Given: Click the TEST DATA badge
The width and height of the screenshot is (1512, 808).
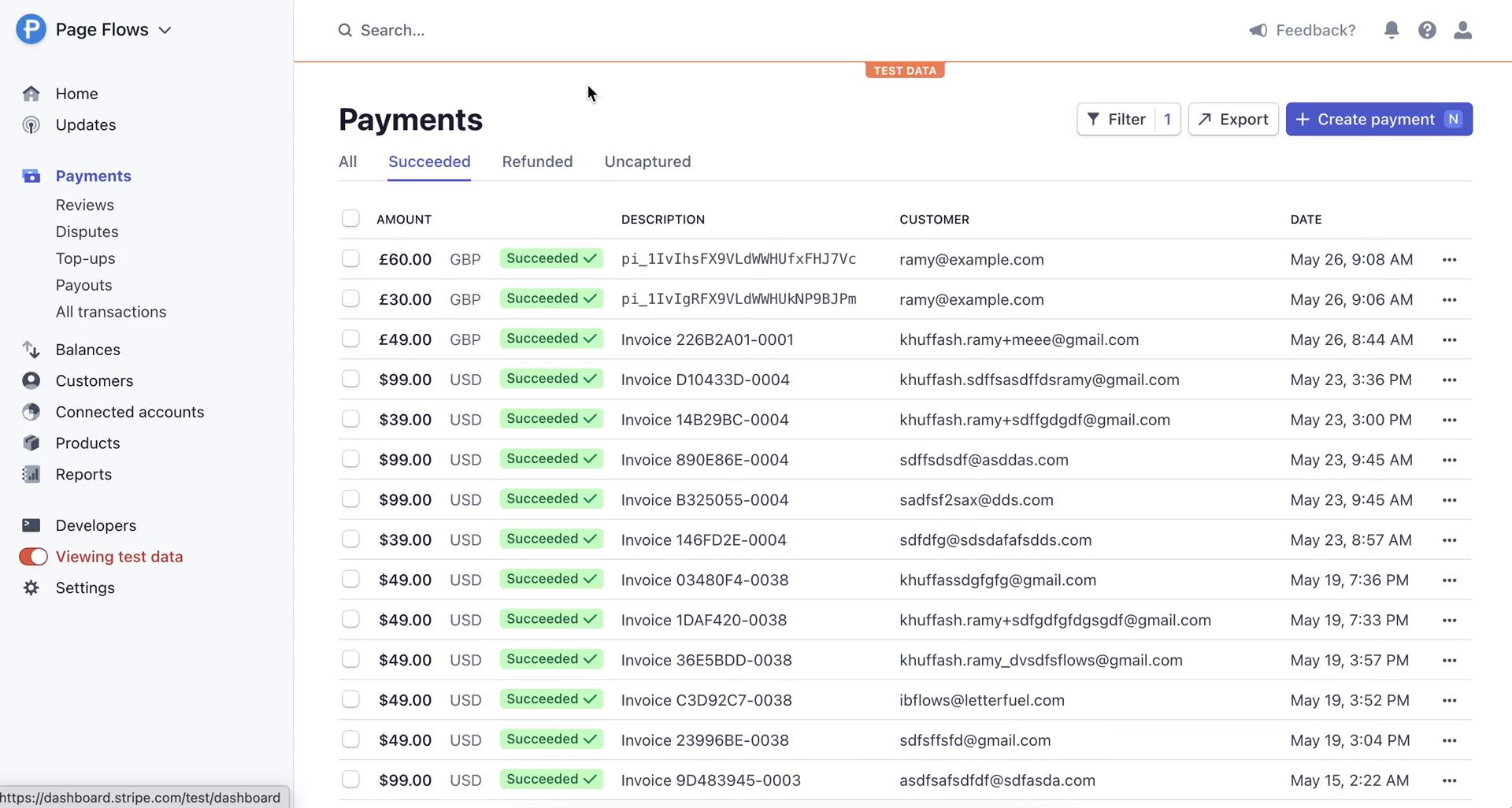Looking at the screenshot, I should [905, 71].
